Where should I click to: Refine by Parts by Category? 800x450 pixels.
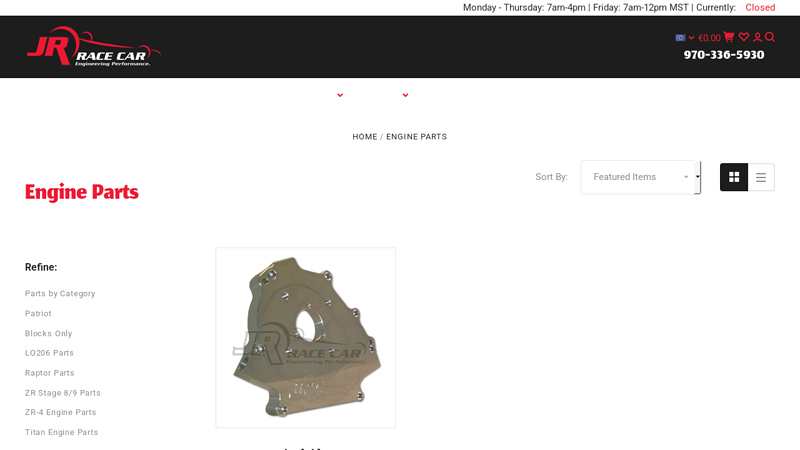pos(60,294)
